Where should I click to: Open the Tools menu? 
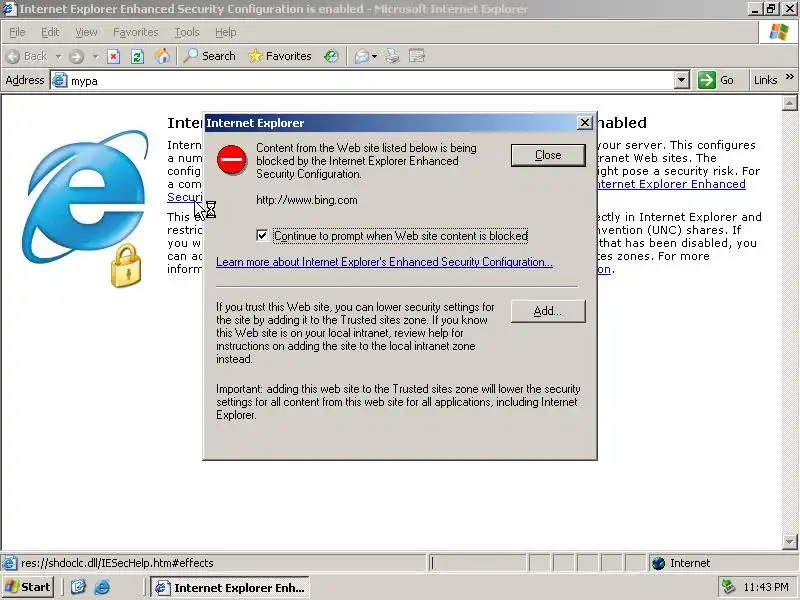coord(187,32)
